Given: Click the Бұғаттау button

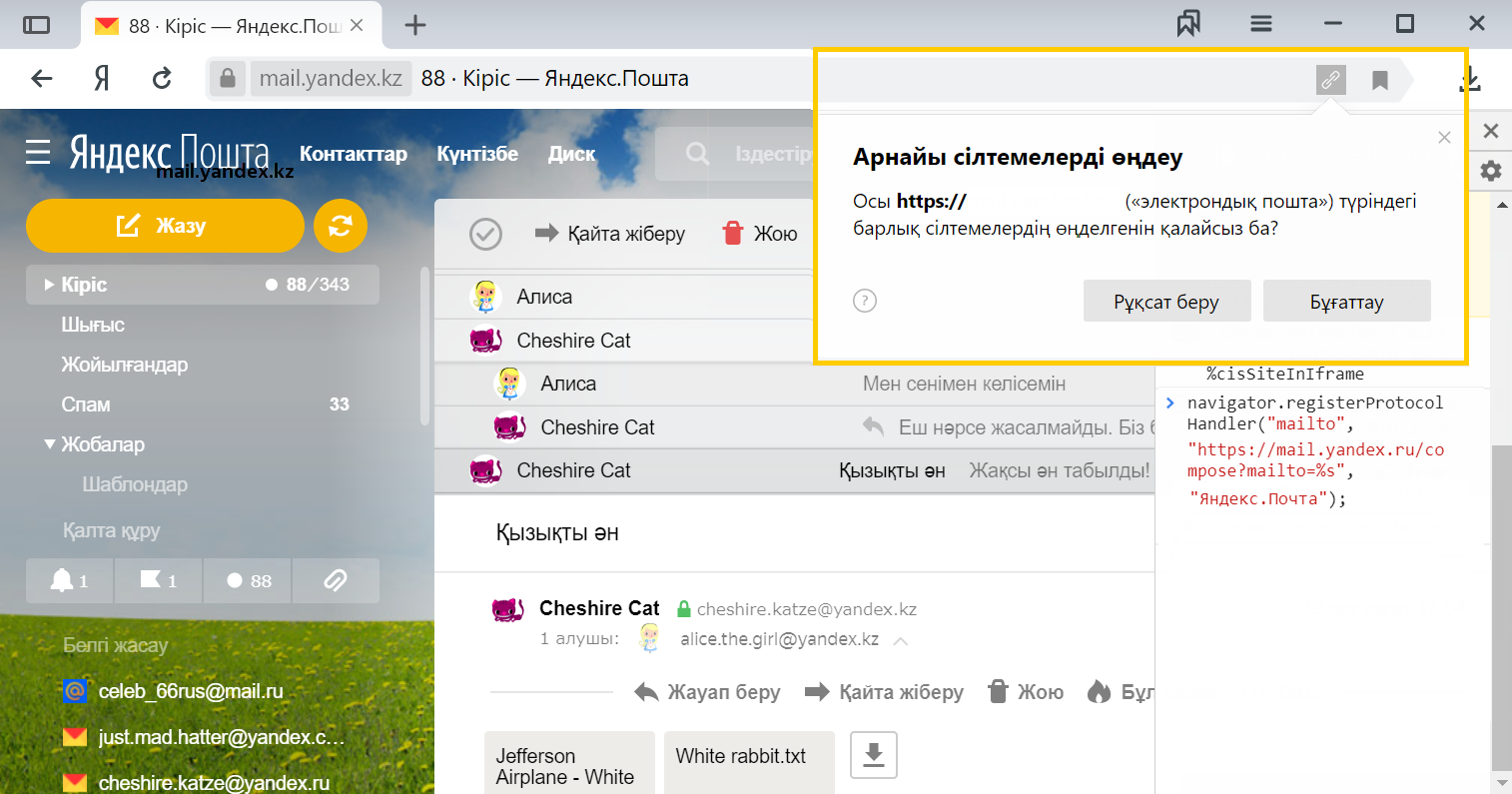Looking at the screenshot, I should (1346, 301).
